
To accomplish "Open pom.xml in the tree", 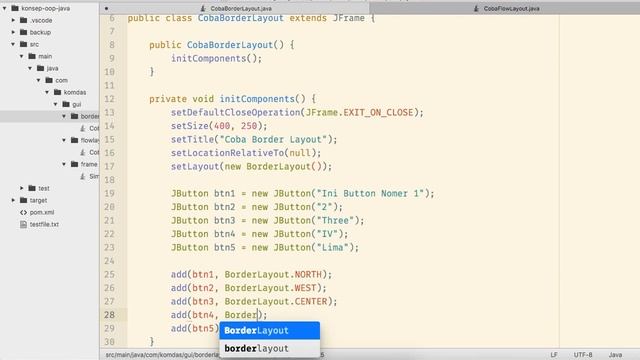I will pyautogui.click(x=42, y=212).
